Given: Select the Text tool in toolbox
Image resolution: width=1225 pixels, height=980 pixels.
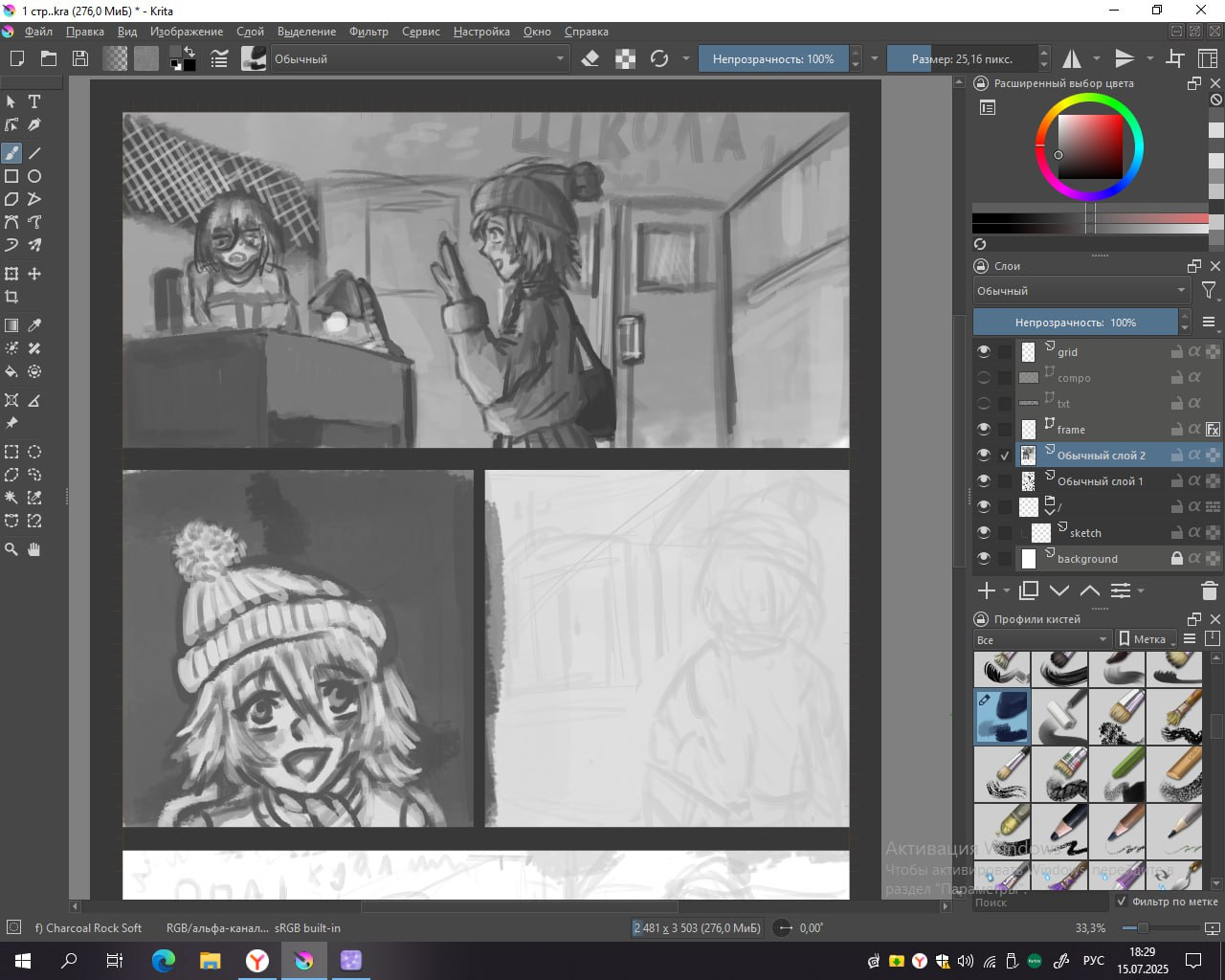Looking at the screenshot, I should (34, 101).
